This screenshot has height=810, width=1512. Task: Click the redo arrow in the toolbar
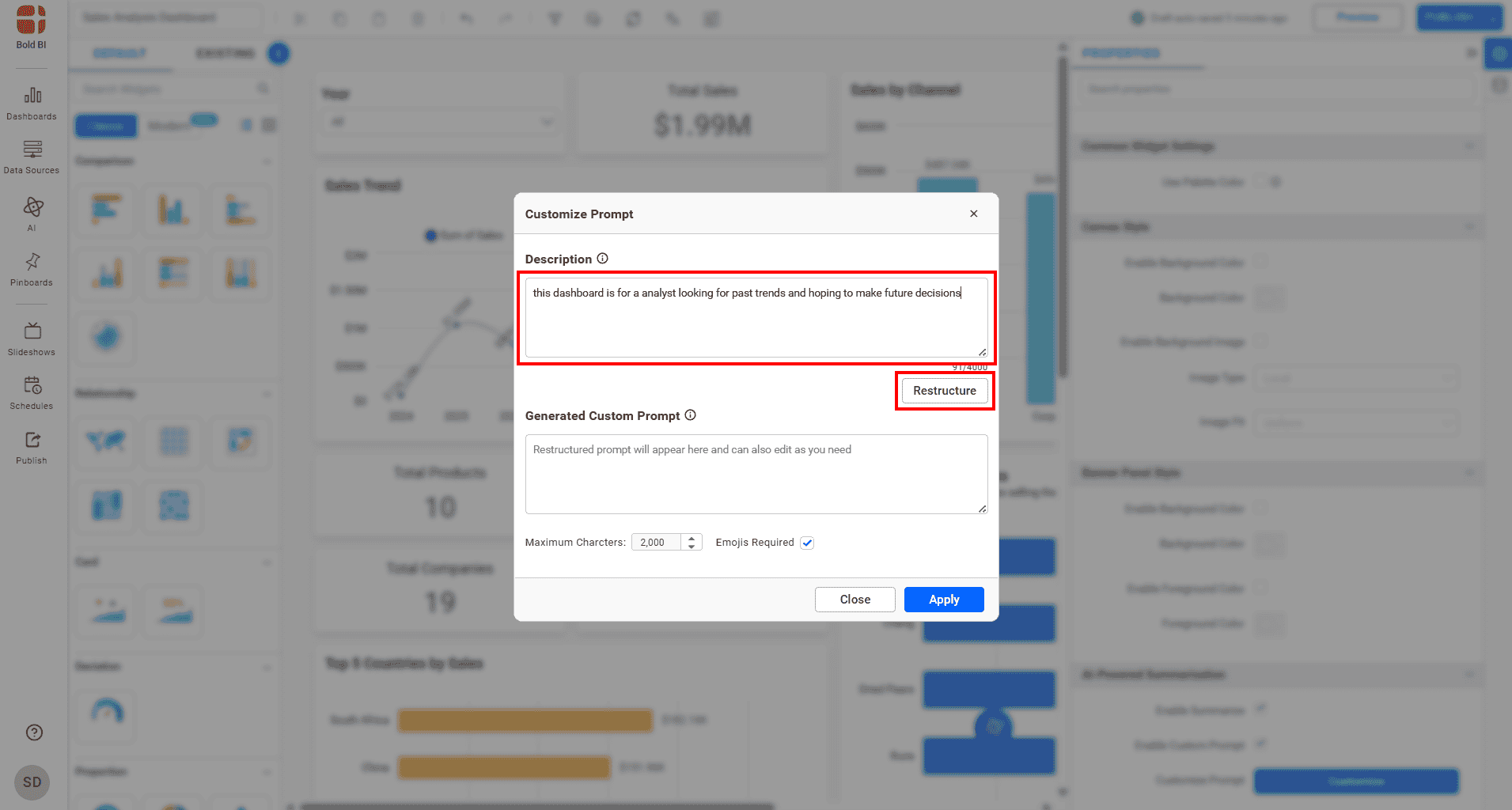coord(505,18)
